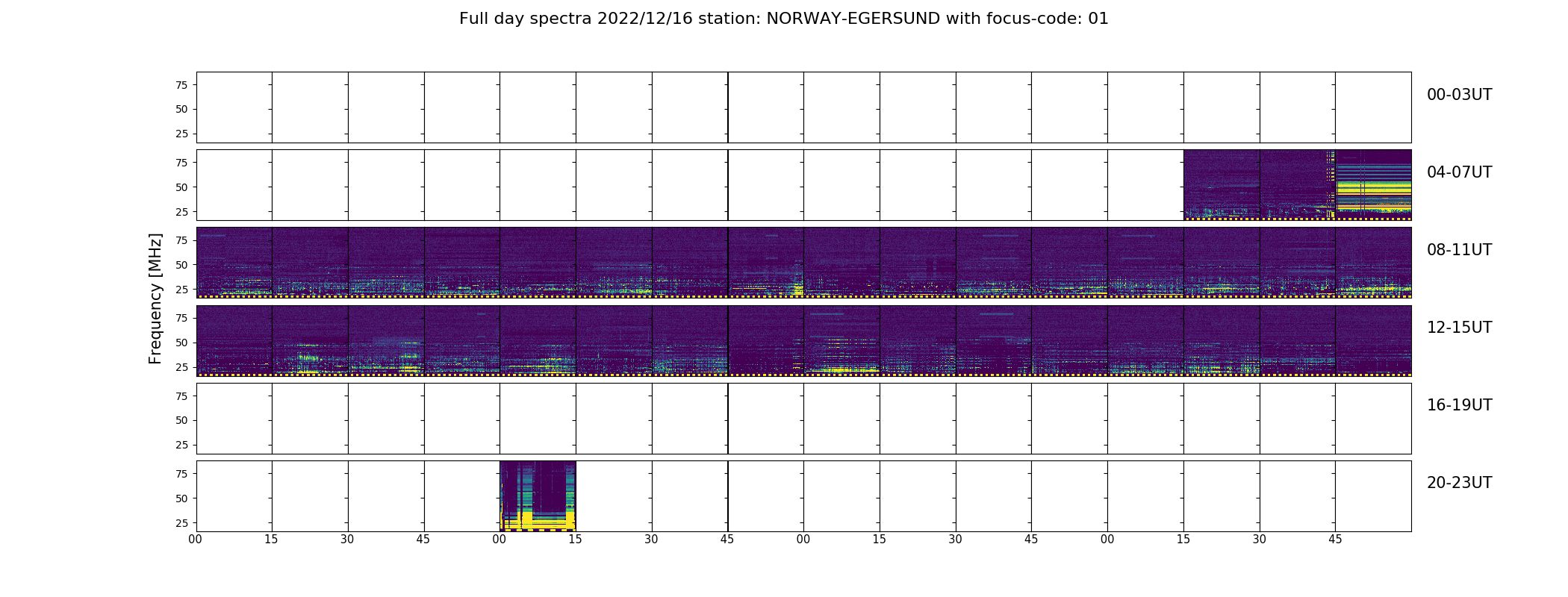
Task: Select the '75' tick in the 20-23UT row
Action: (181, 474)
